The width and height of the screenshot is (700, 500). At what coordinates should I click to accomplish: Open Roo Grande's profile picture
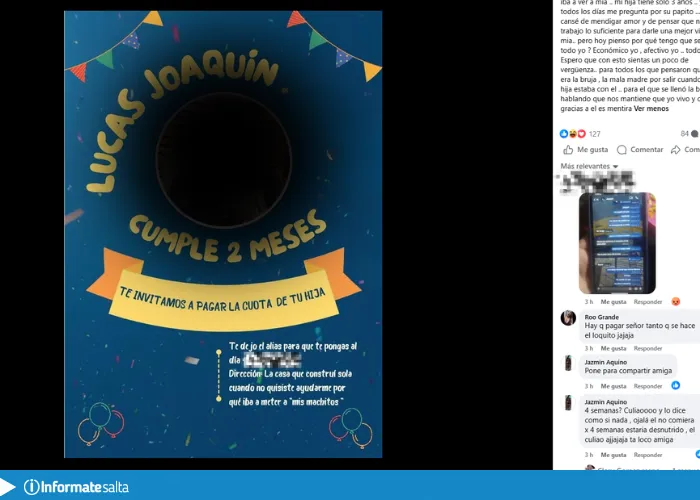pos(568,318)
